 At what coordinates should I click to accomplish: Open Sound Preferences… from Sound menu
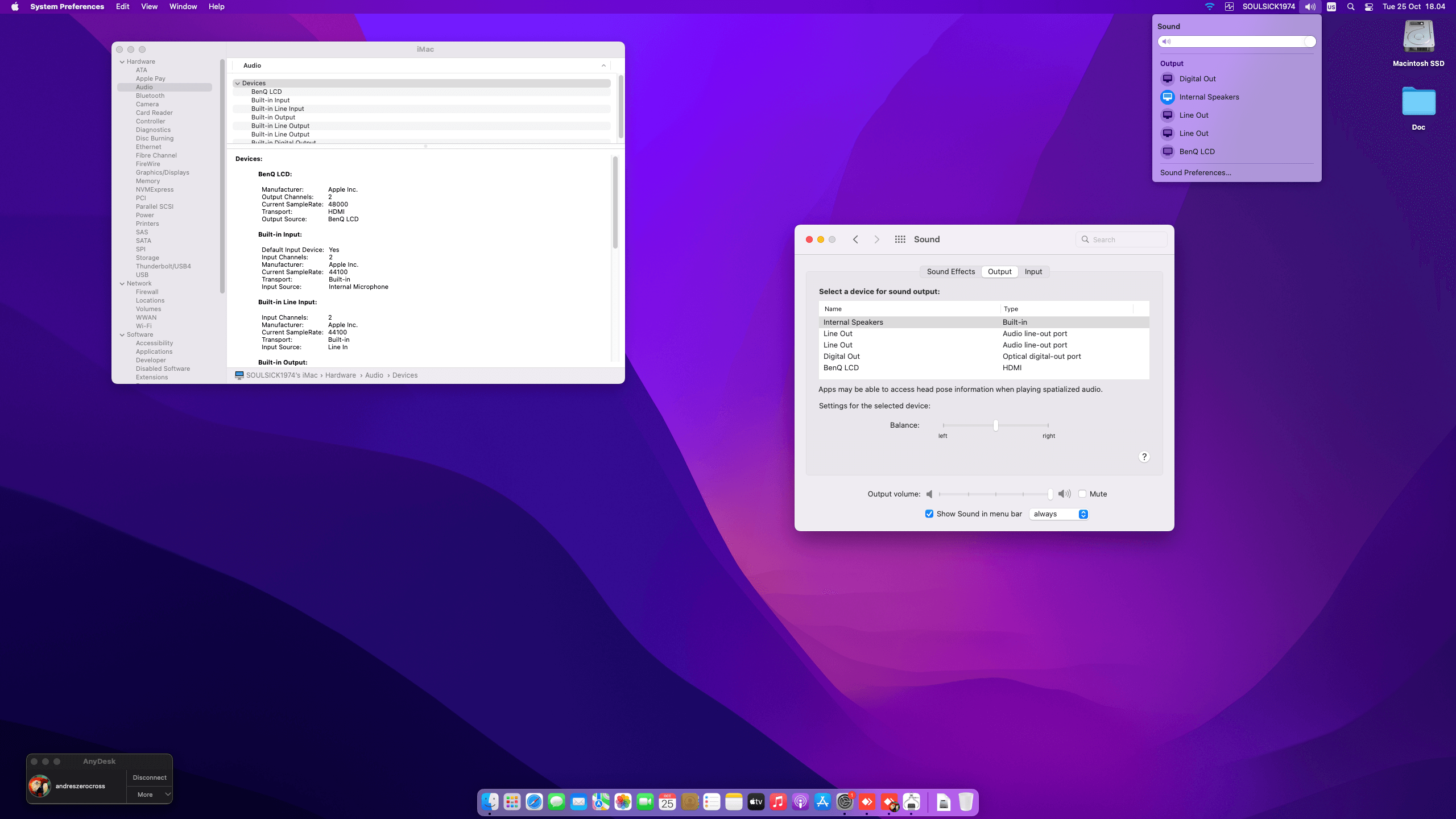point(1196,172)
